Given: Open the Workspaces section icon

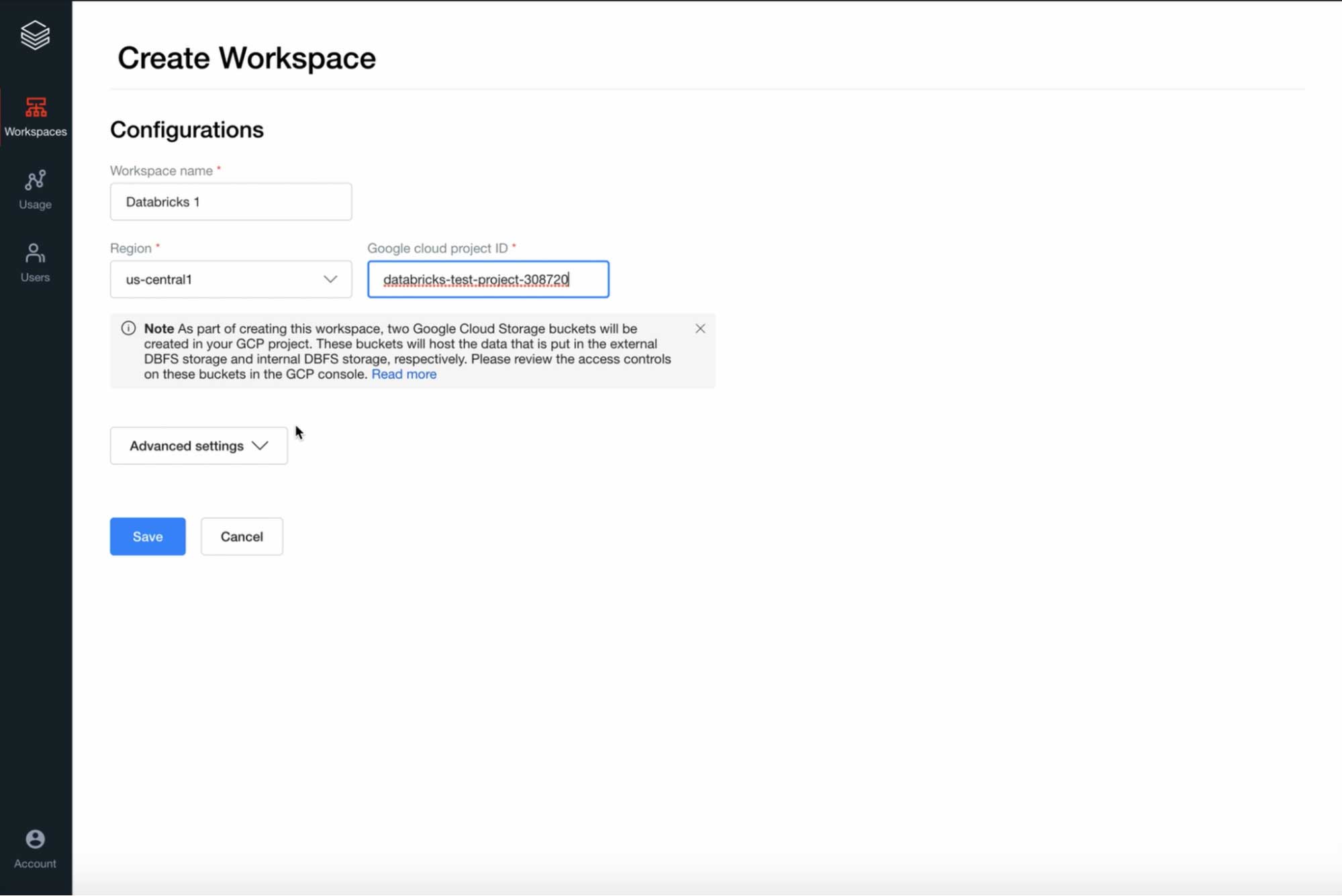Looking at the screenshot, I should 36,107.
